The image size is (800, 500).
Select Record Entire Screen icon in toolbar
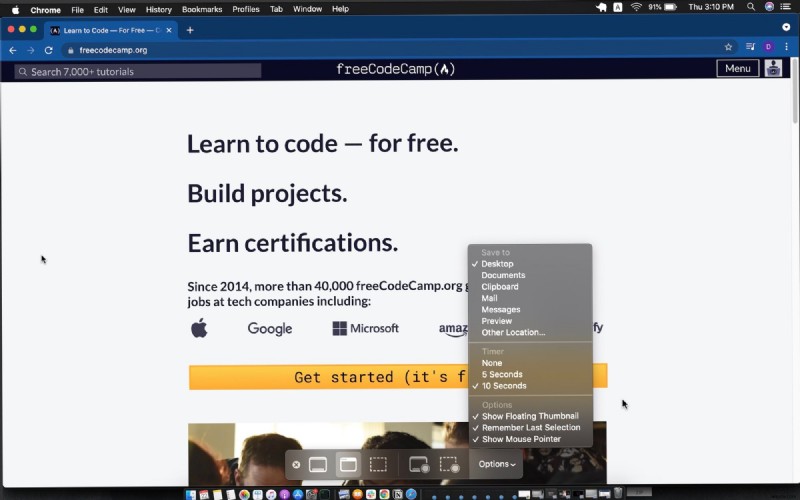click(x=418, y=465)
